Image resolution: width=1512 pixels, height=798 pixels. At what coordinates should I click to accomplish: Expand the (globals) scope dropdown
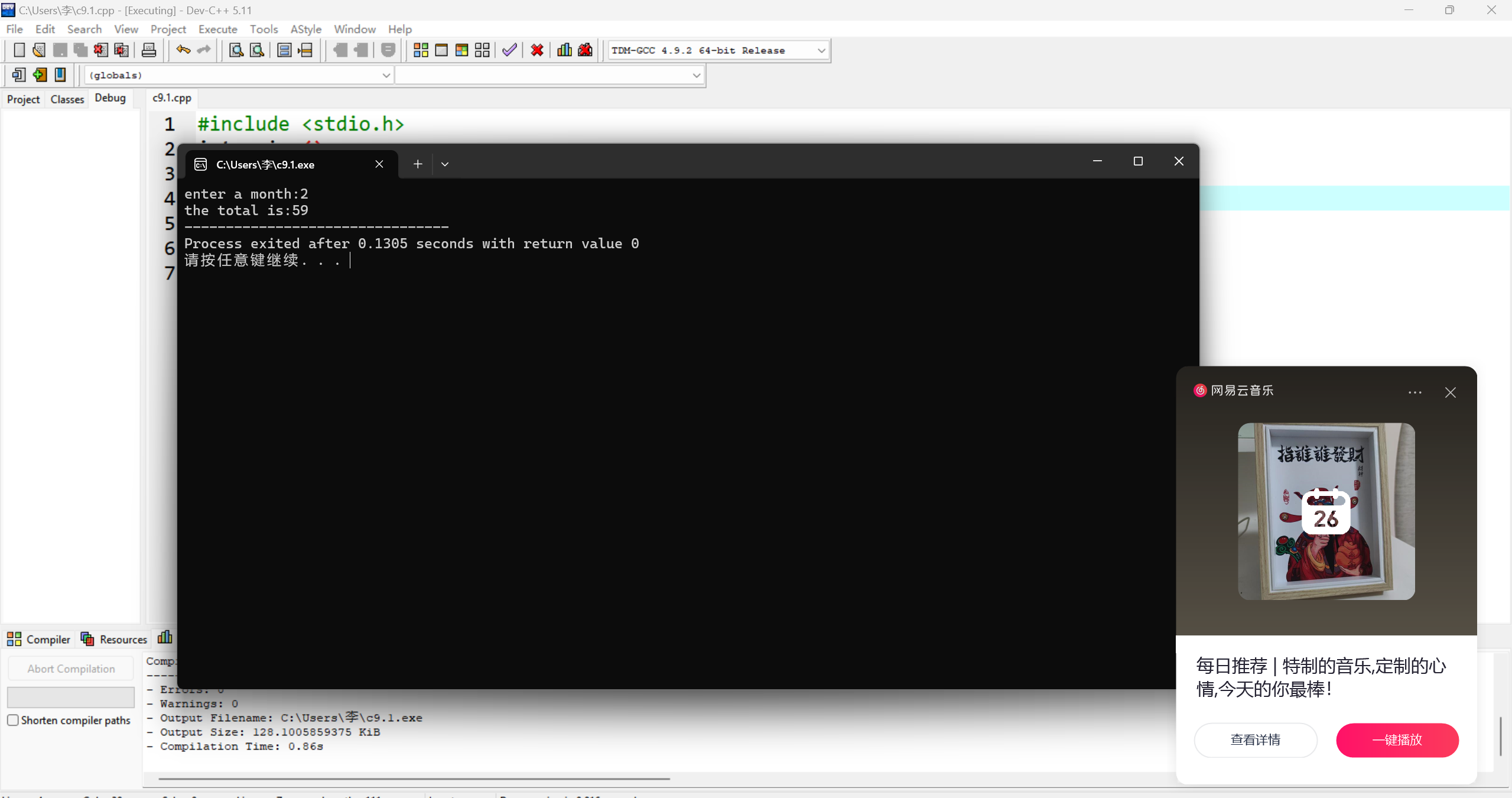point(385,76)
